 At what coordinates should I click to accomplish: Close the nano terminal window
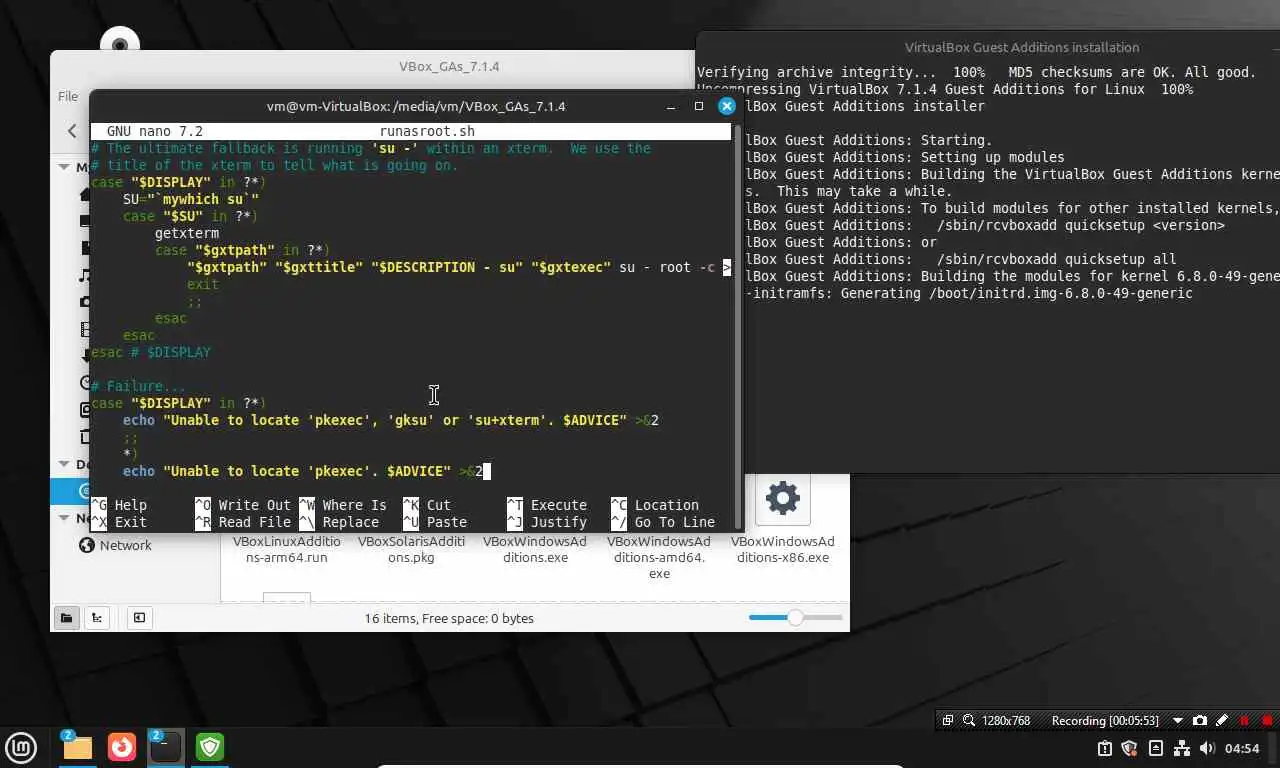(727, 106)
